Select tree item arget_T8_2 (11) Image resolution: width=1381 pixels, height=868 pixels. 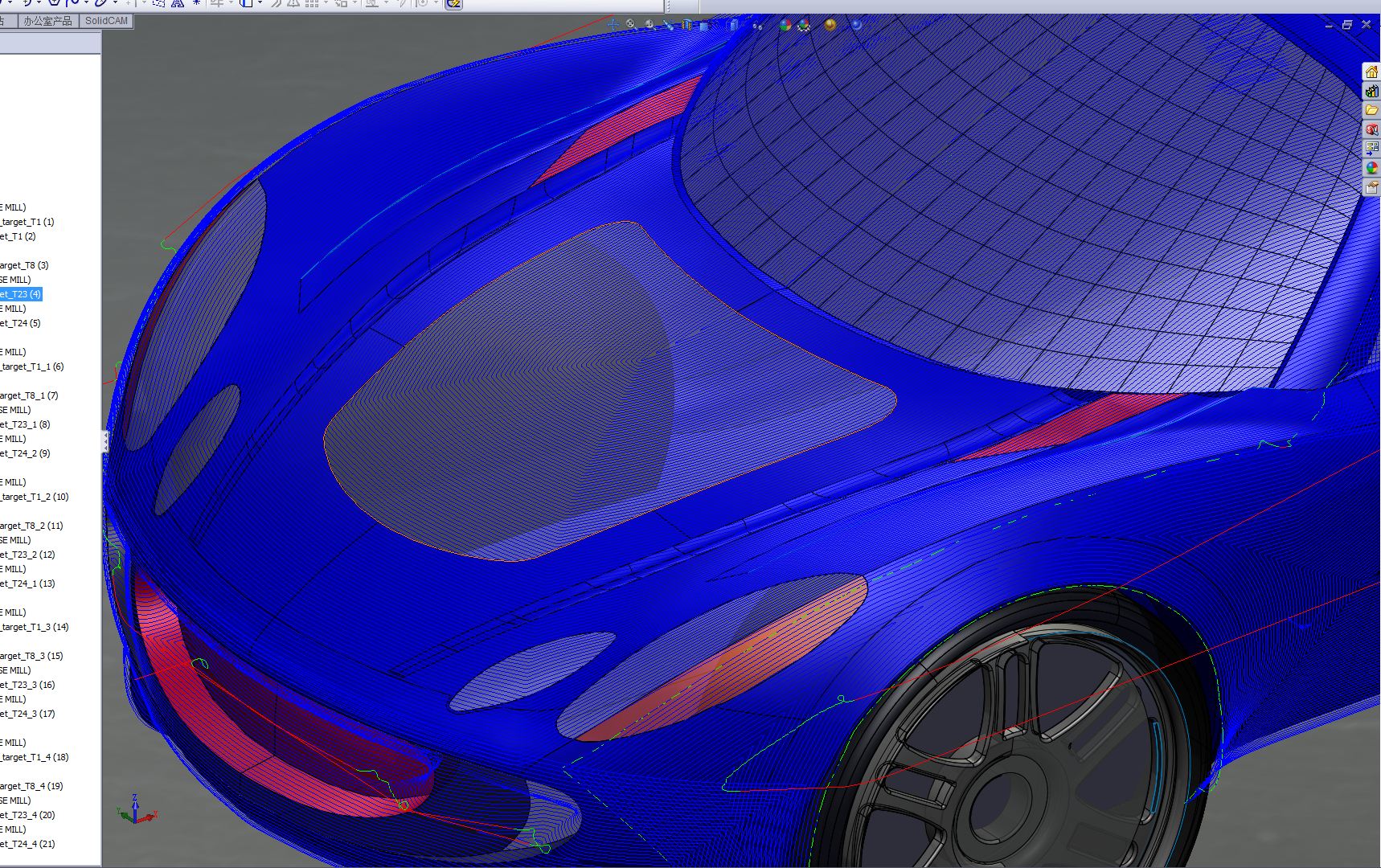(31, 526)
